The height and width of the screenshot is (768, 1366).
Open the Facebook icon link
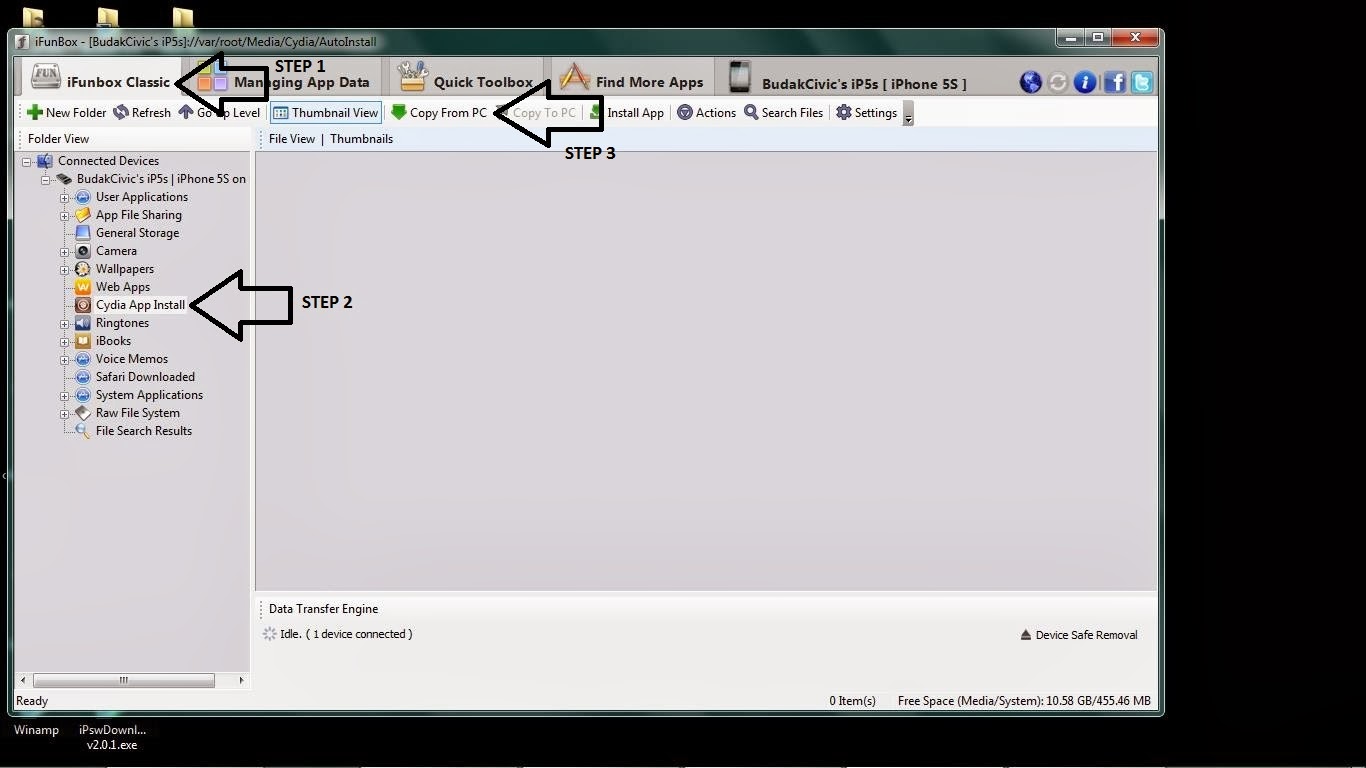[x=1114, y=82]
